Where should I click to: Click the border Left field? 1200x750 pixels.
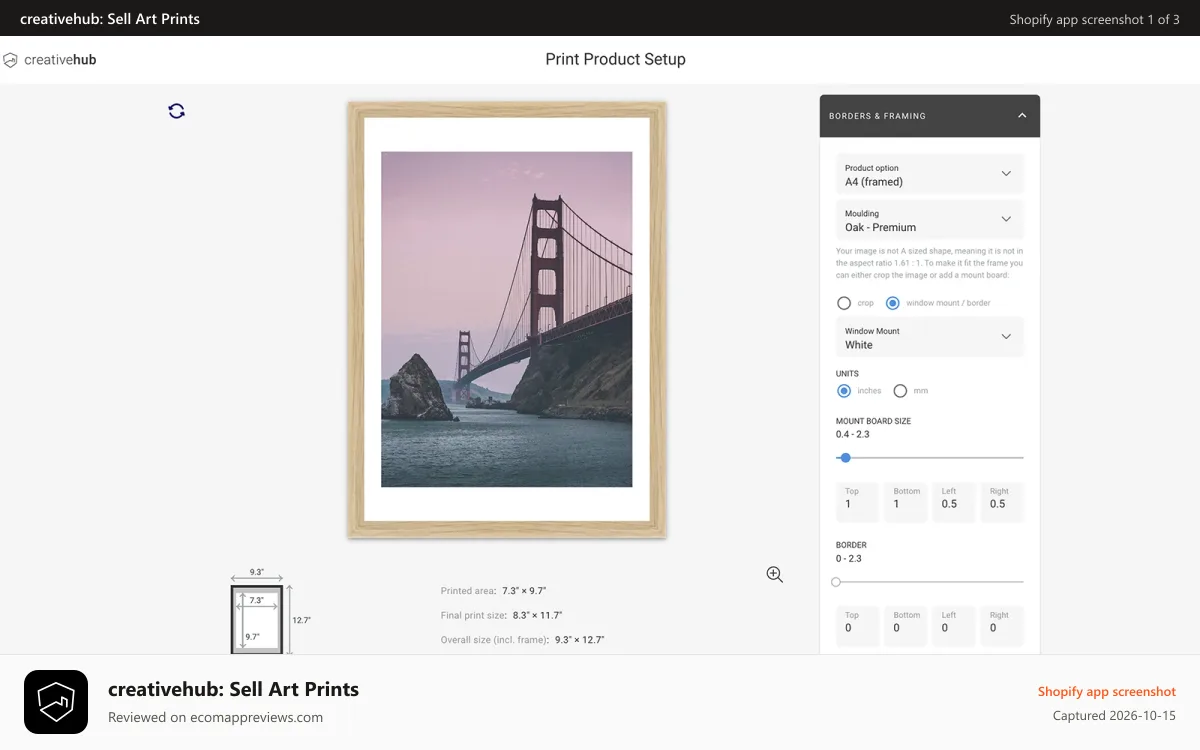click(x=954, y=626)
